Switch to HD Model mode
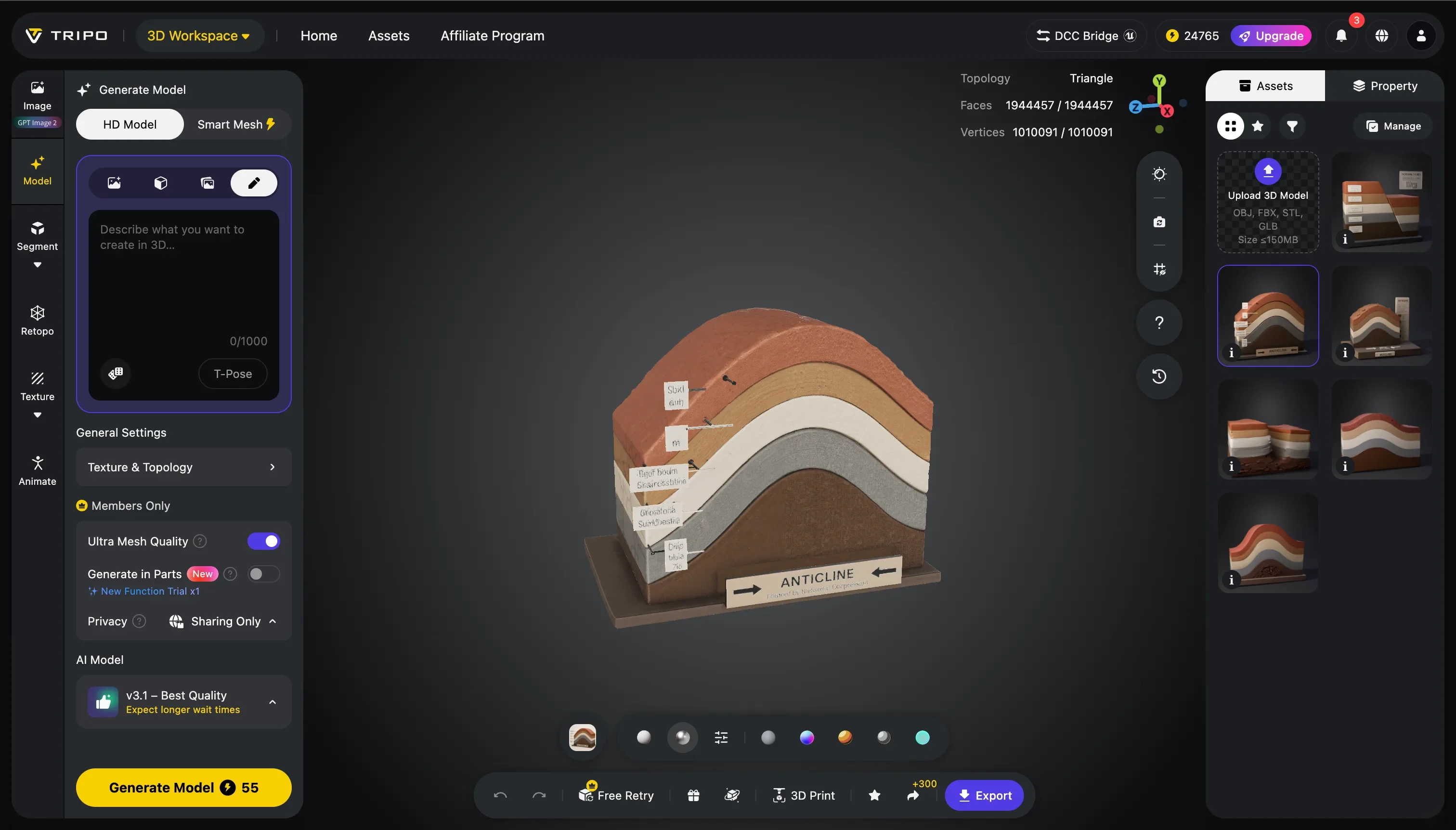Screen dimensions: 1456x830 tap(130, 124)
